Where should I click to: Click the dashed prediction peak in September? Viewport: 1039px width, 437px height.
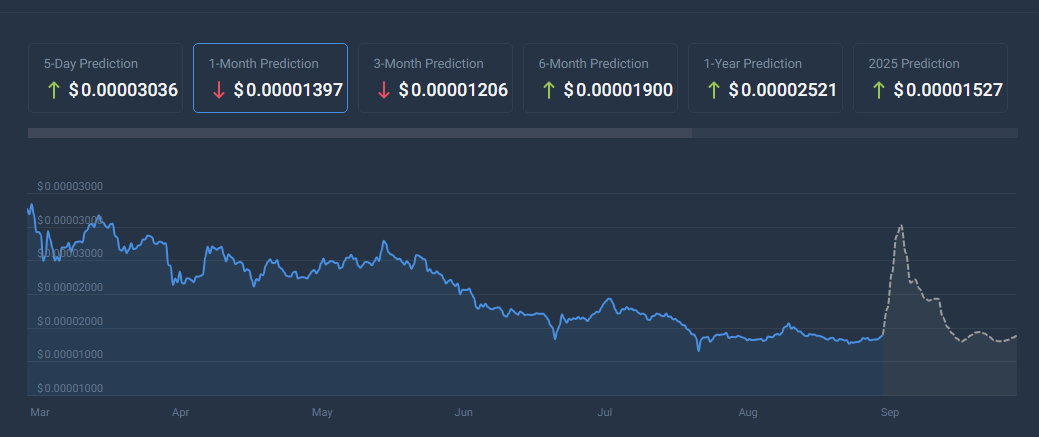[x=901, y=226]
